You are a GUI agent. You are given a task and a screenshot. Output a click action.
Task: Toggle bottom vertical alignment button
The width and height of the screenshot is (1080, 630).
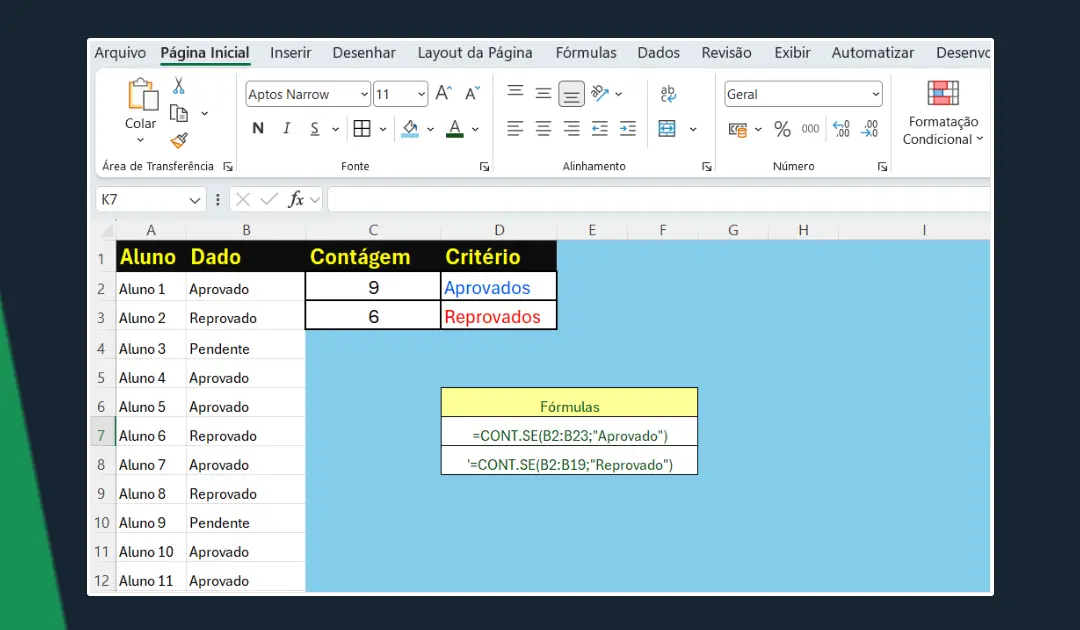571,94
